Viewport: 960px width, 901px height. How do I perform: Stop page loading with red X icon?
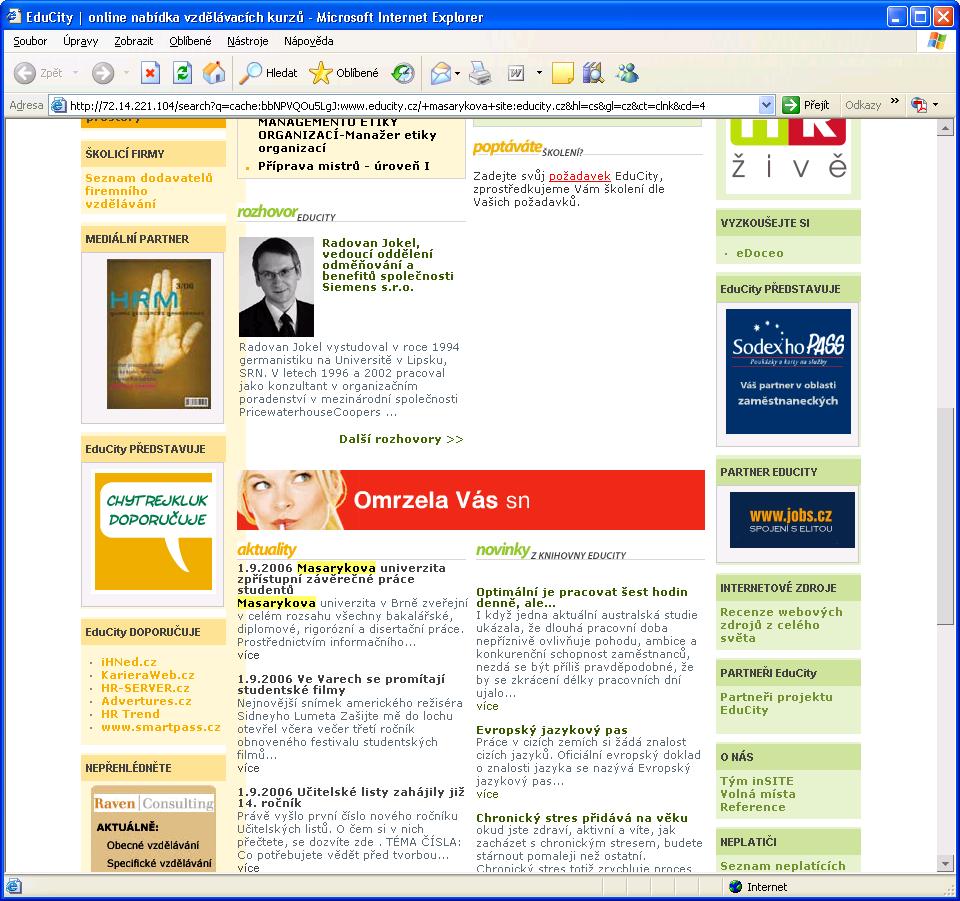pos(150,73)
